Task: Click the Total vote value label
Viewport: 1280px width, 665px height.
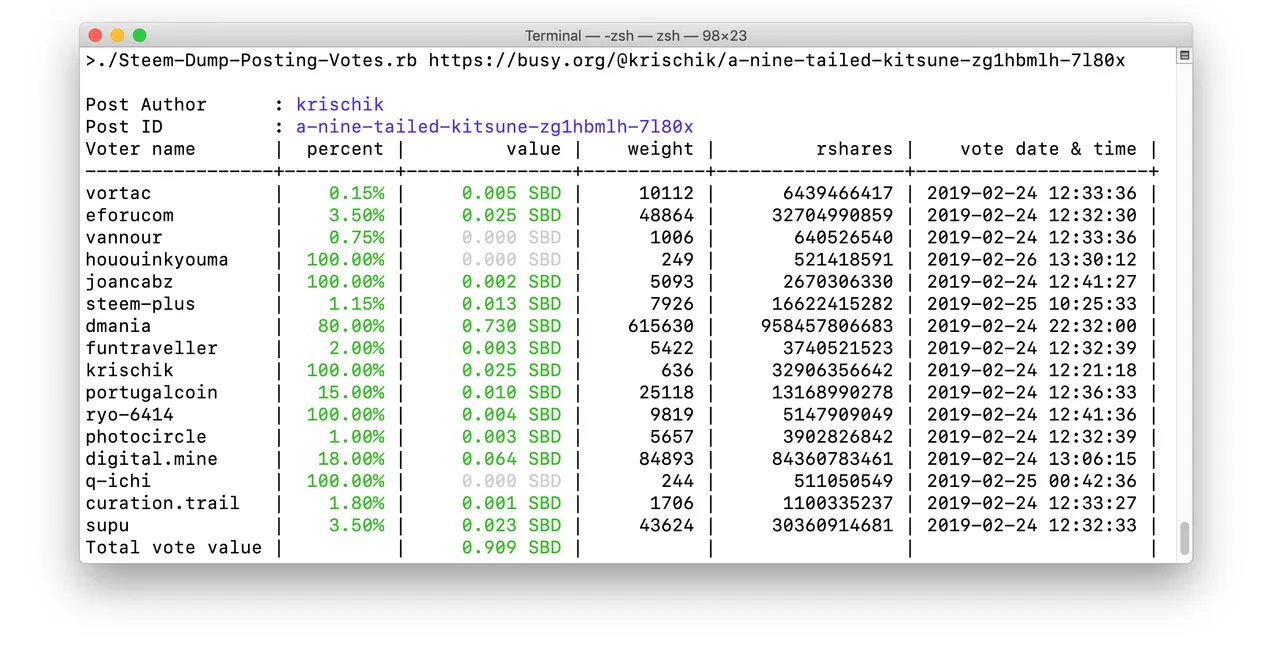Action: 173,547
